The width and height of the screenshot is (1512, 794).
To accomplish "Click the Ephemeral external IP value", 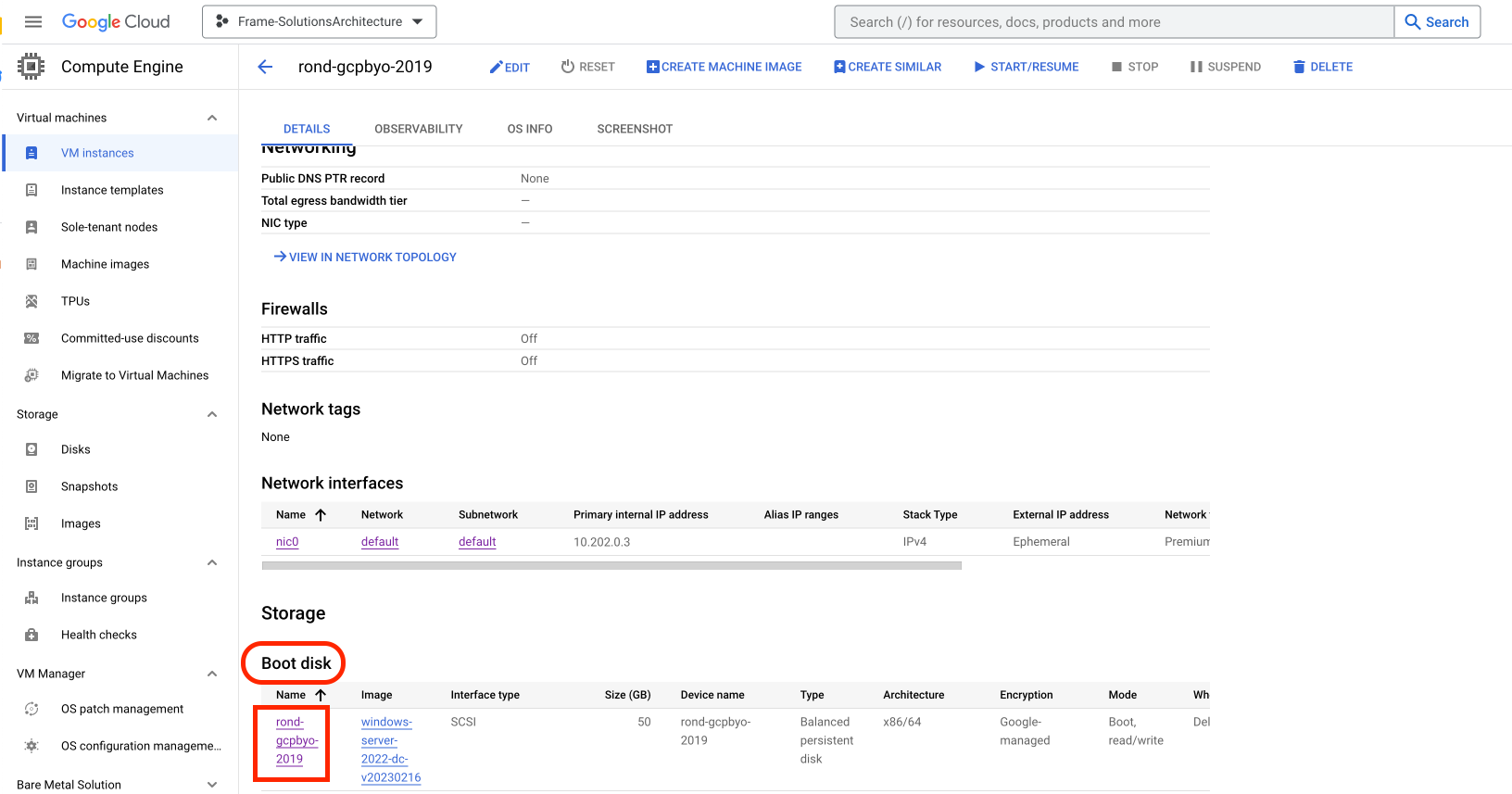I will click(1041, 542).
